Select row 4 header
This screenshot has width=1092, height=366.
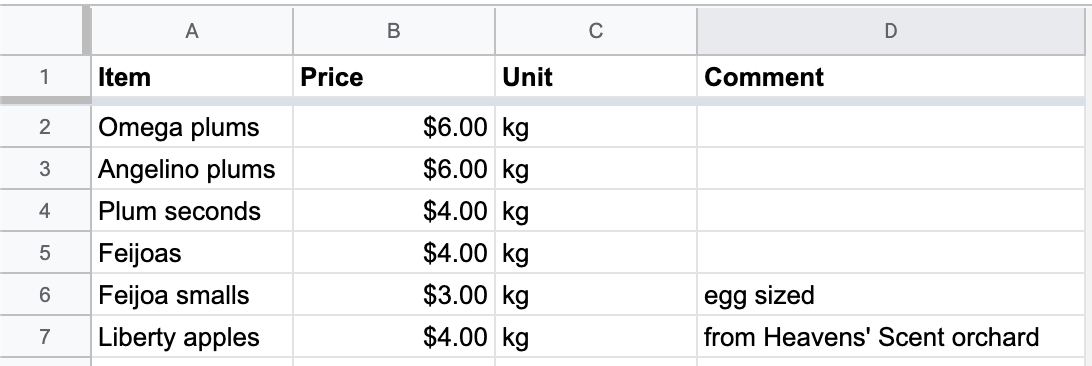point(45,211)
